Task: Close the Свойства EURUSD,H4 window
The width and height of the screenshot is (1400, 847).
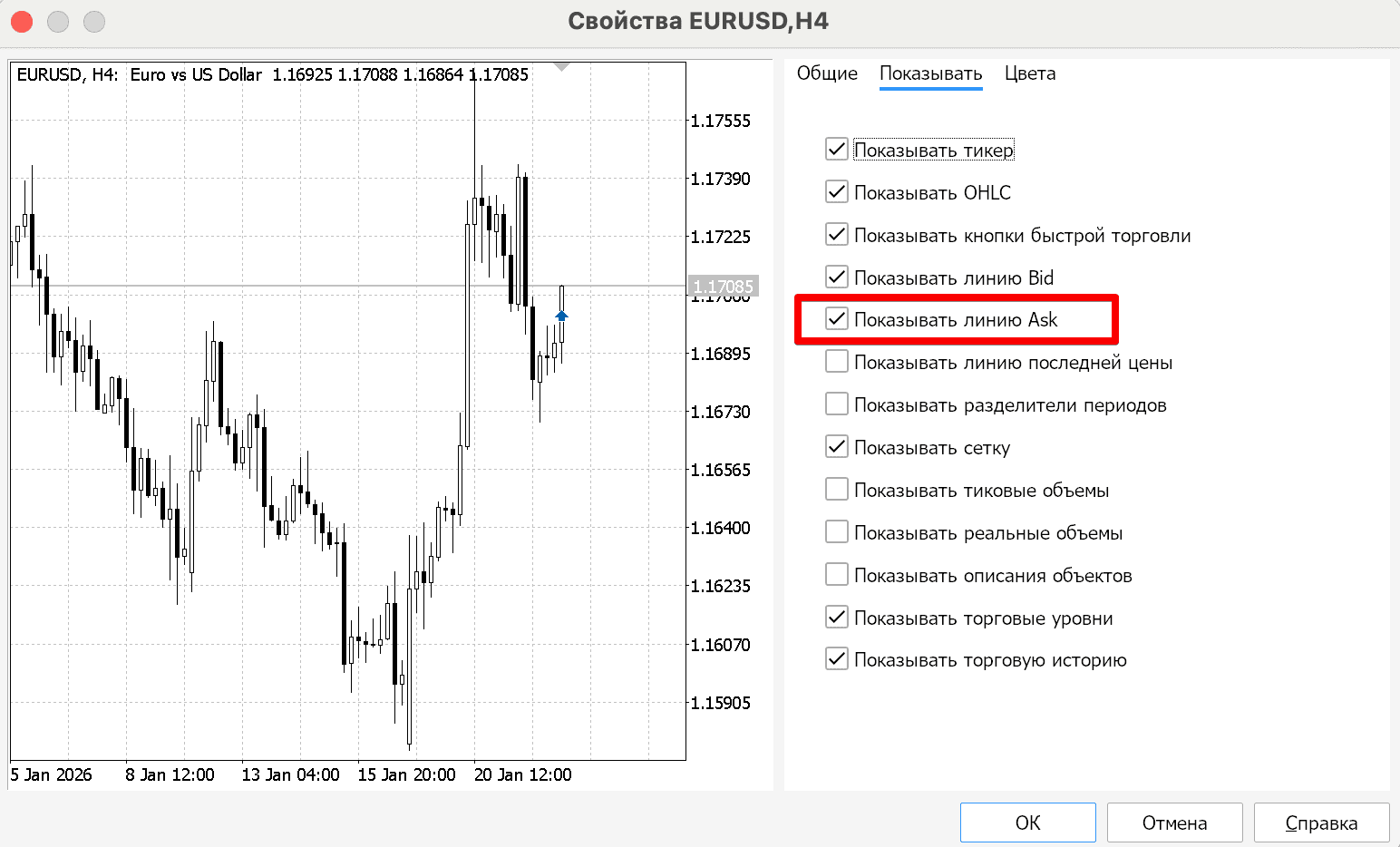Action: 22,21
